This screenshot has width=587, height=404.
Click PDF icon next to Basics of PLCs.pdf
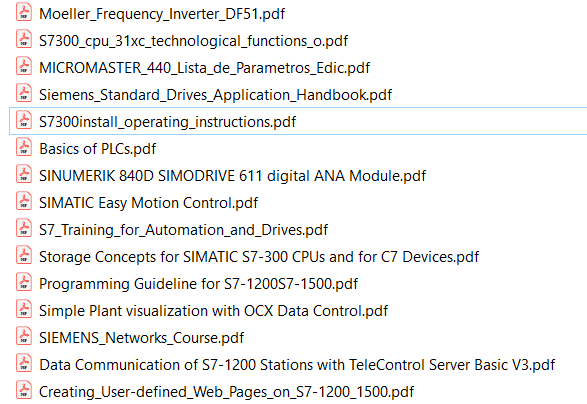24,147
